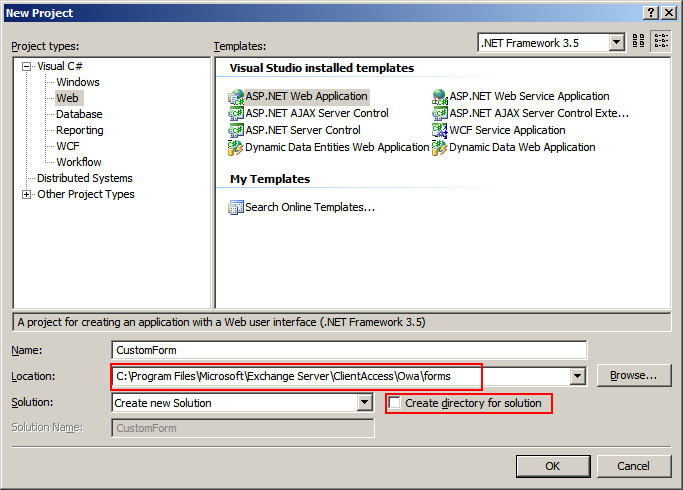Click the Visual C# tree label
This screenshot has width=683, height=490.
tap(60, 66)
